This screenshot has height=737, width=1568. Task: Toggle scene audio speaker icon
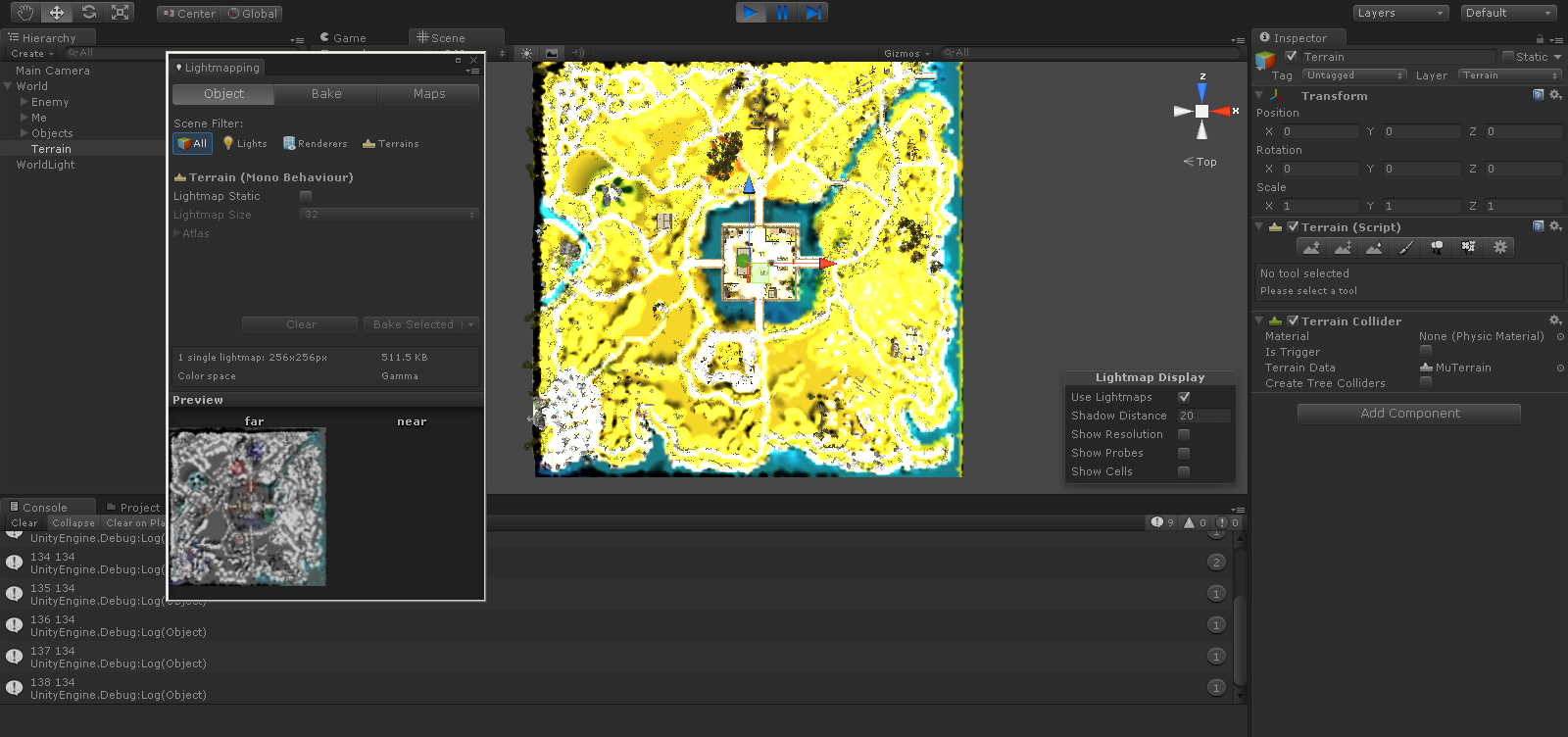coord(577,53)
